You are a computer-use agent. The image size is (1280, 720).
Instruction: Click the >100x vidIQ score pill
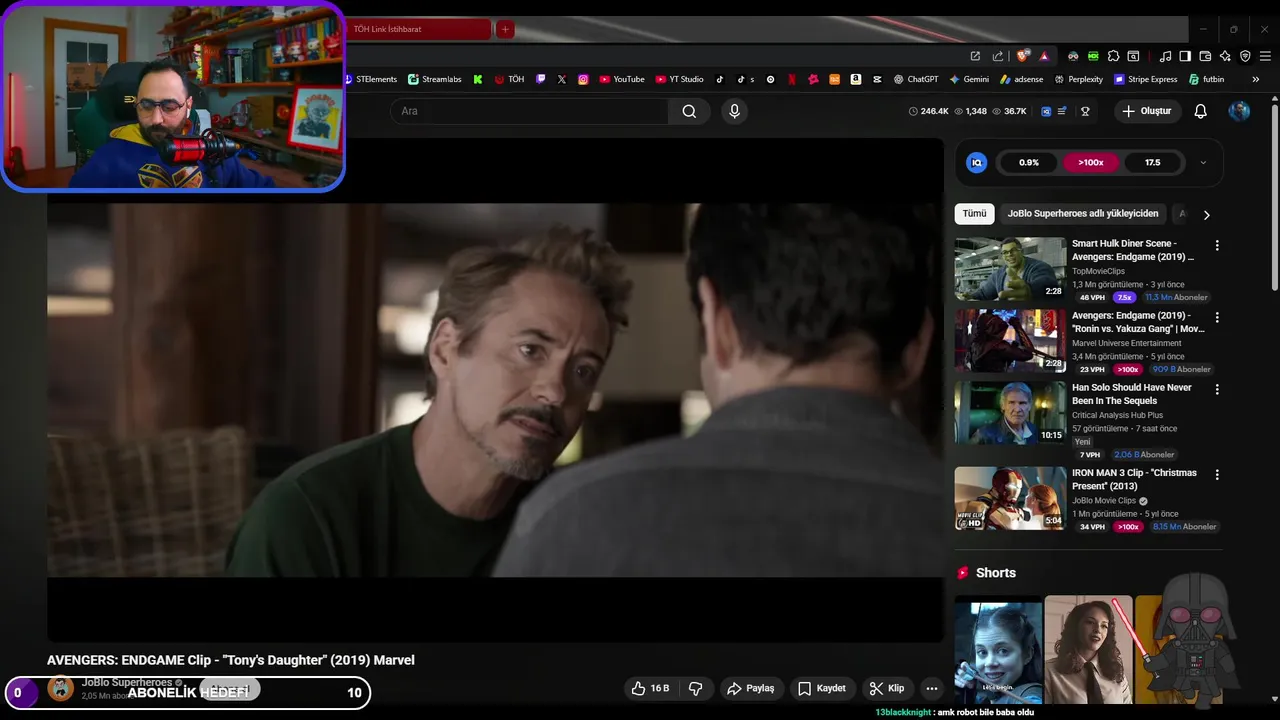pos(1091,162)
